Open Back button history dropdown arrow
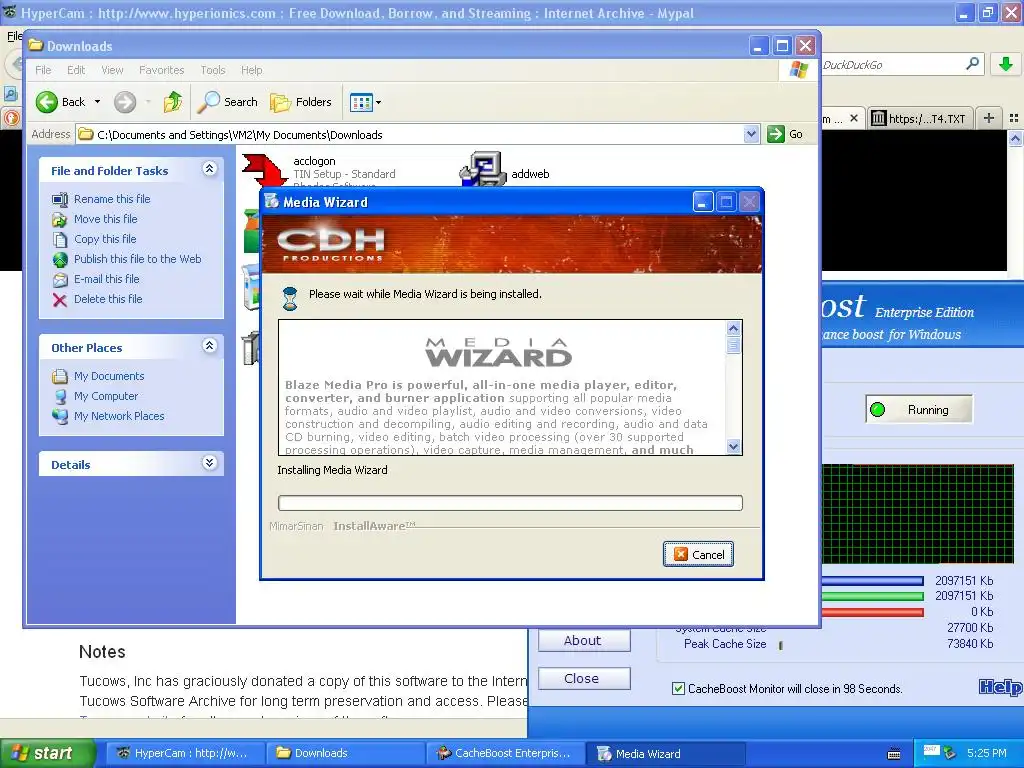Viewport: 1024px width, 768px height. (97, 102)
